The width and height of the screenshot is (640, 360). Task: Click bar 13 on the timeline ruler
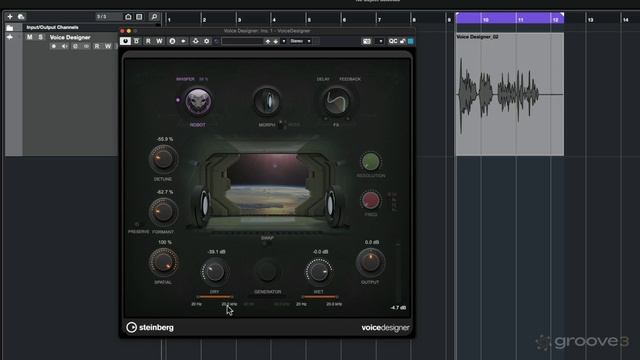[x=591, y=19]
